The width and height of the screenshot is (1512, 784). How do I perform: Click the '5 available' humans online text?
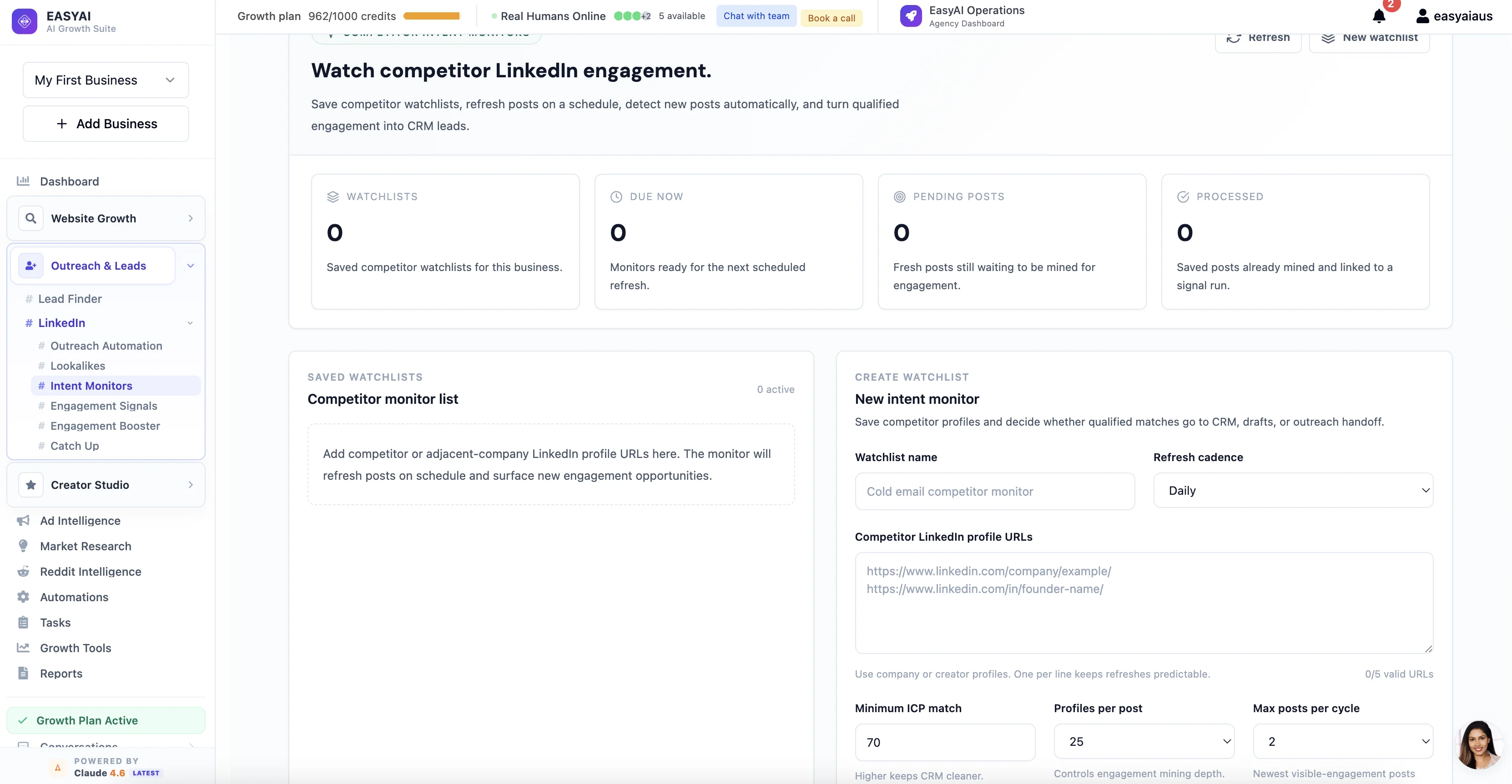click(681, 16)
